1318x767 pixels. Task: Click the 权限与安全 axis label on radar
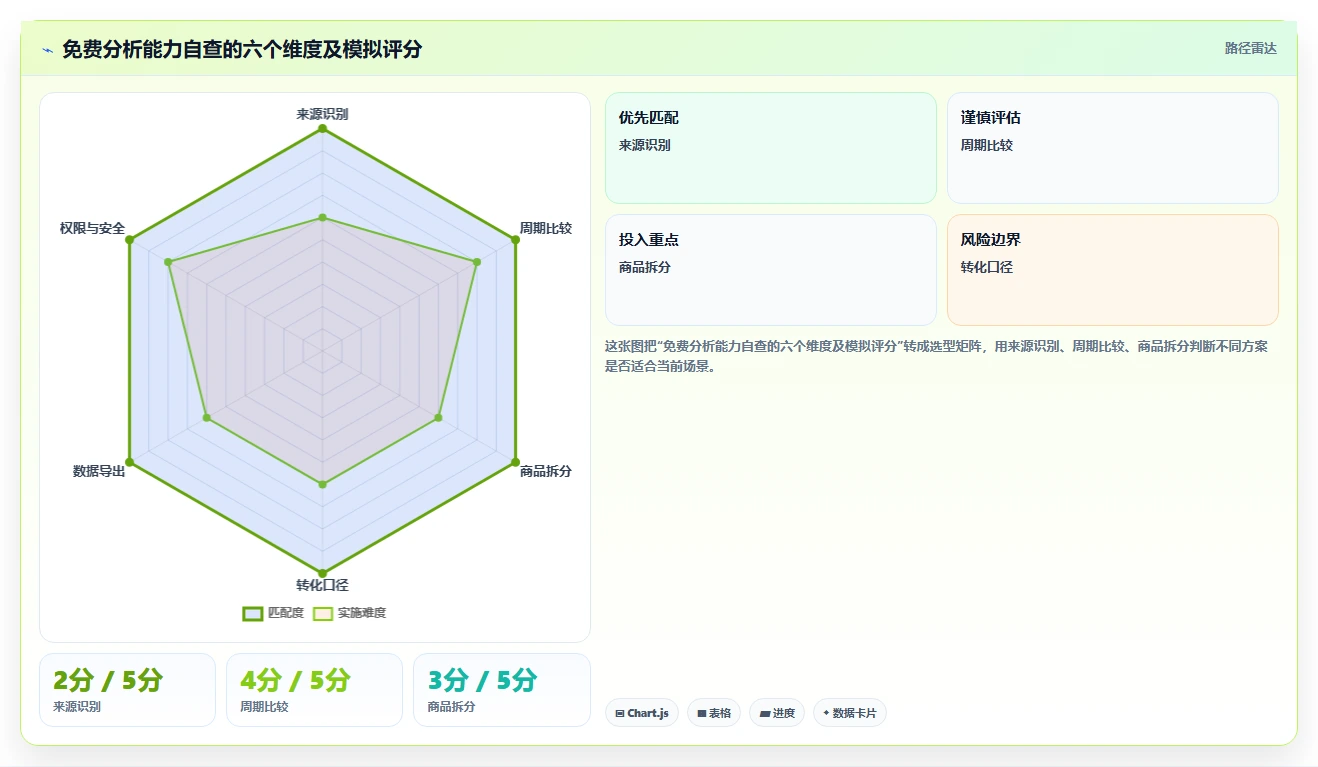click(92, 228)
